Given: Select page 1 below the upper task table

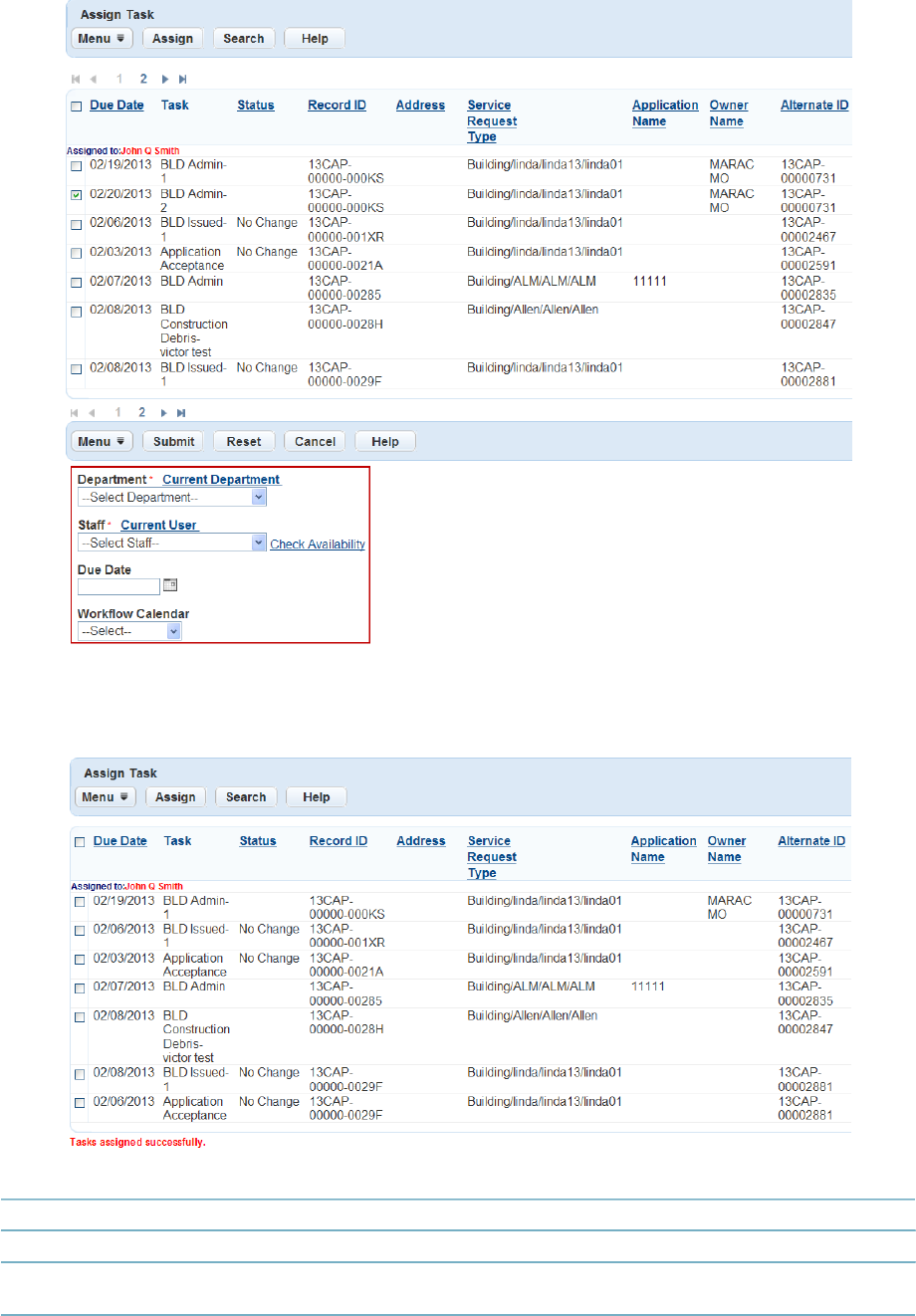Looking at the screenshot, I should click(x=119, y=412).
